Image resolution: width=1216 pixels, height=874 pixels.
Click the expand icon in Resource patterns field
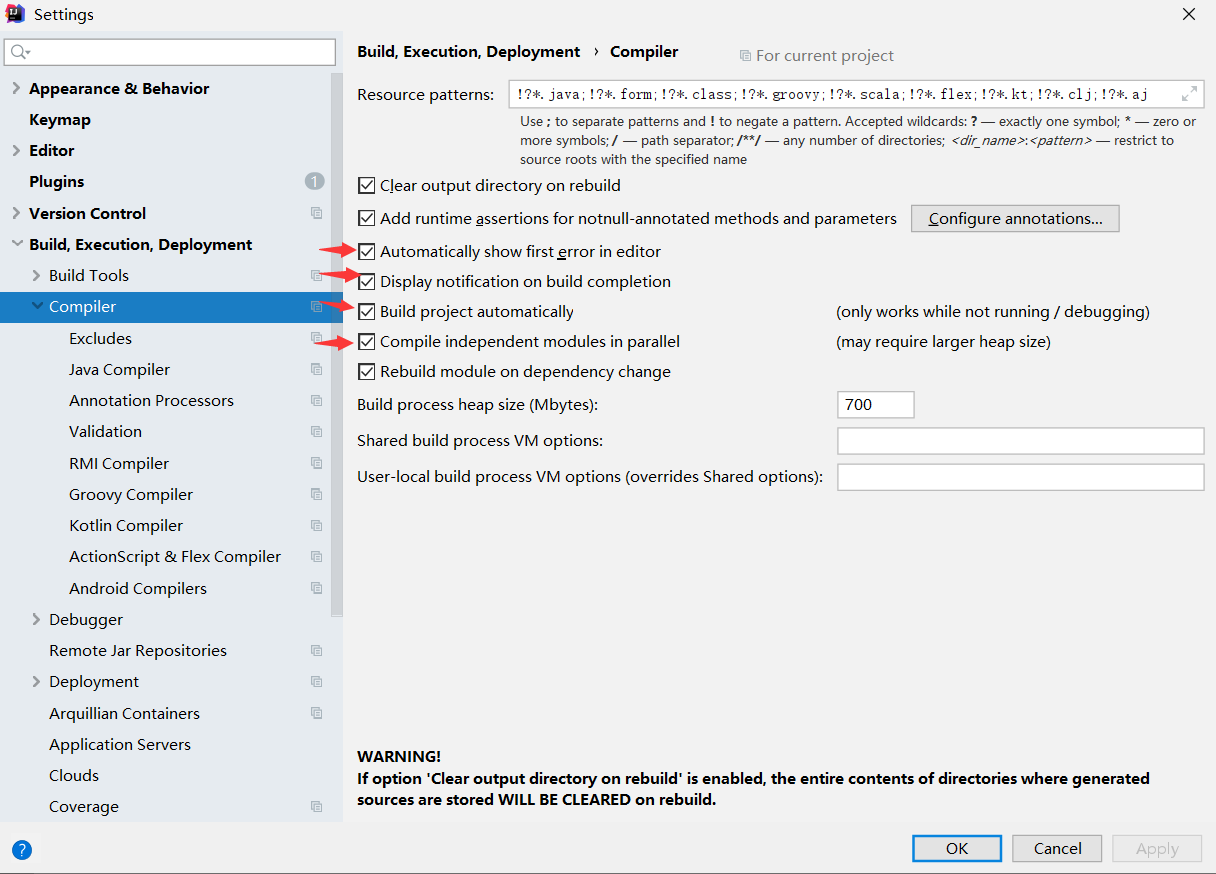coord(1189,94)
